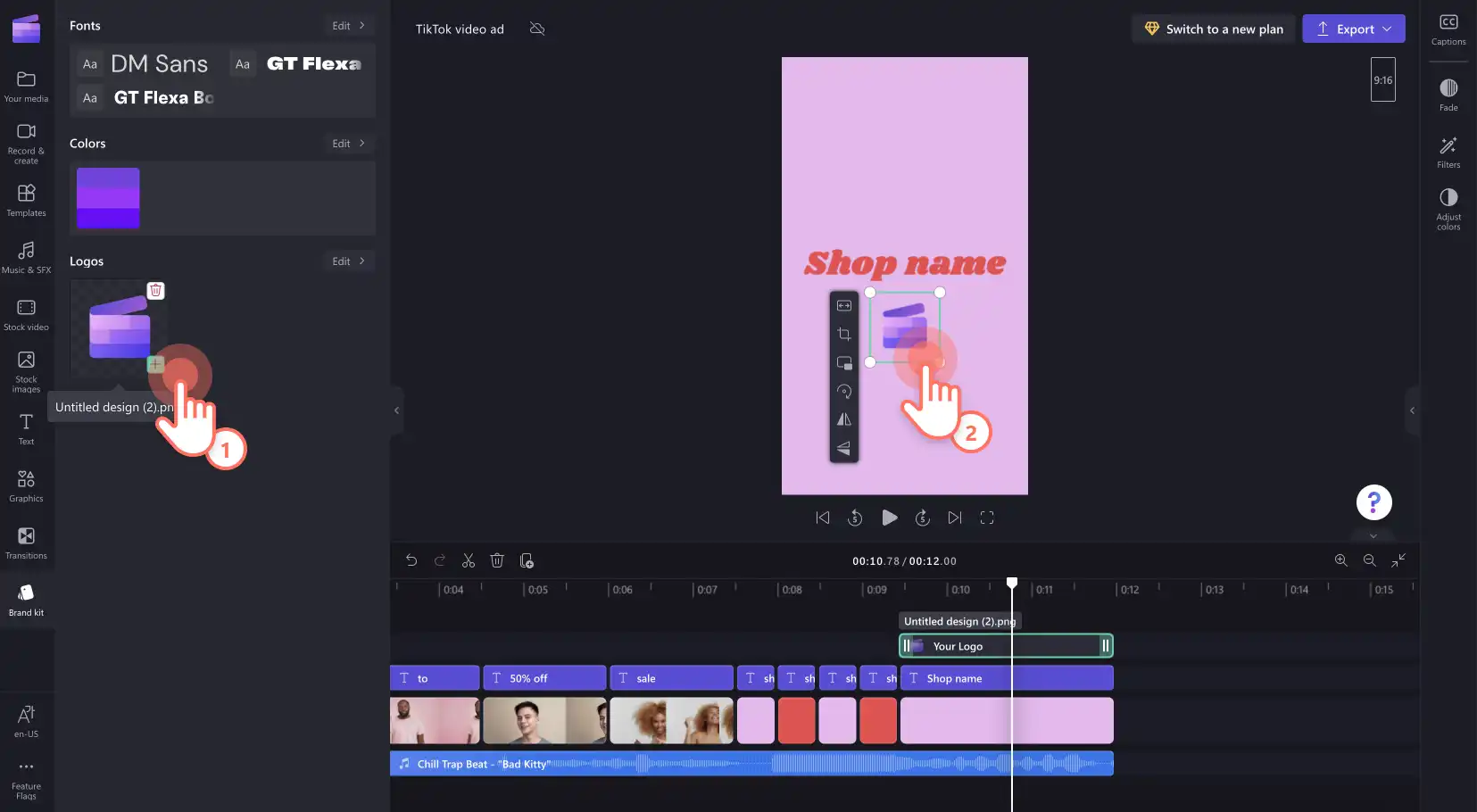
Task: Open the Transitions sidebar tool
Action: click(26, 543)
